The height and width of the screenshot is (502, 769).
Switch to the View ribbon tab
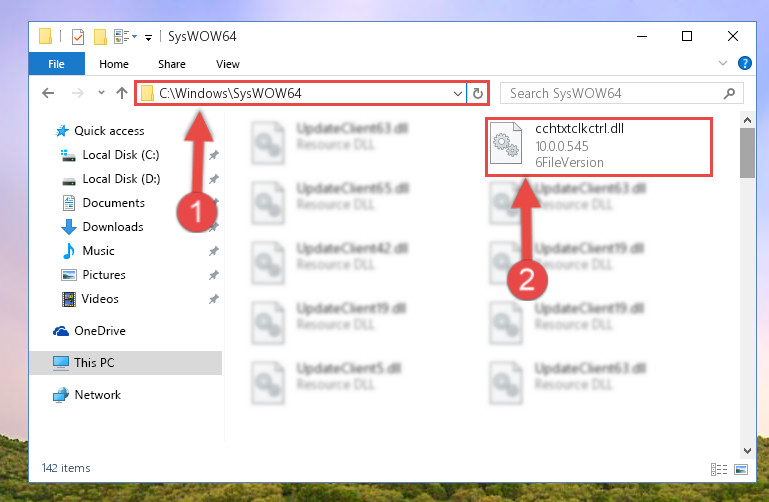pyautogui.click(x=228, y=64)
